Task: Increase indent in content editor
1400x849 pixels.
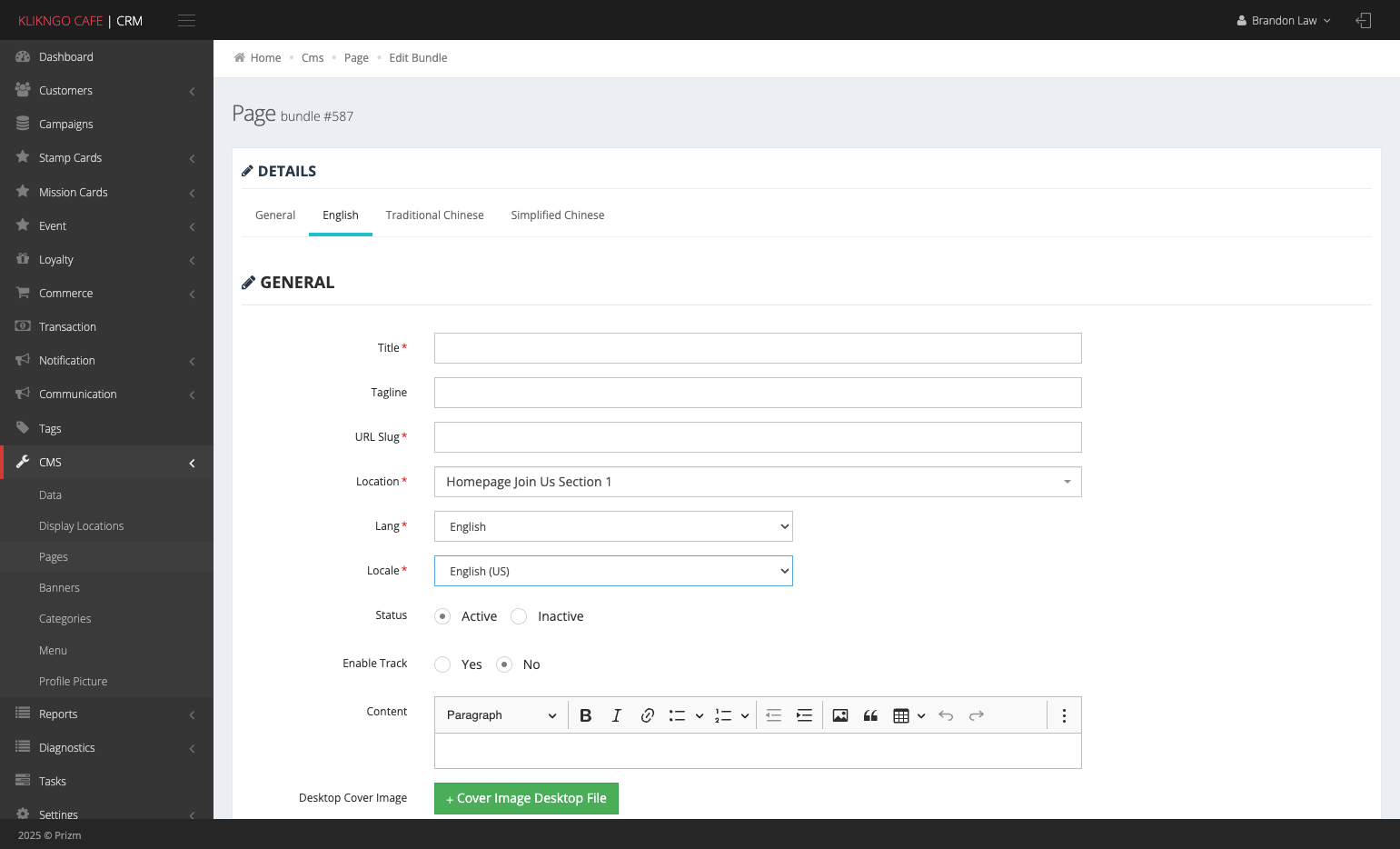Action: coord(805,715)
